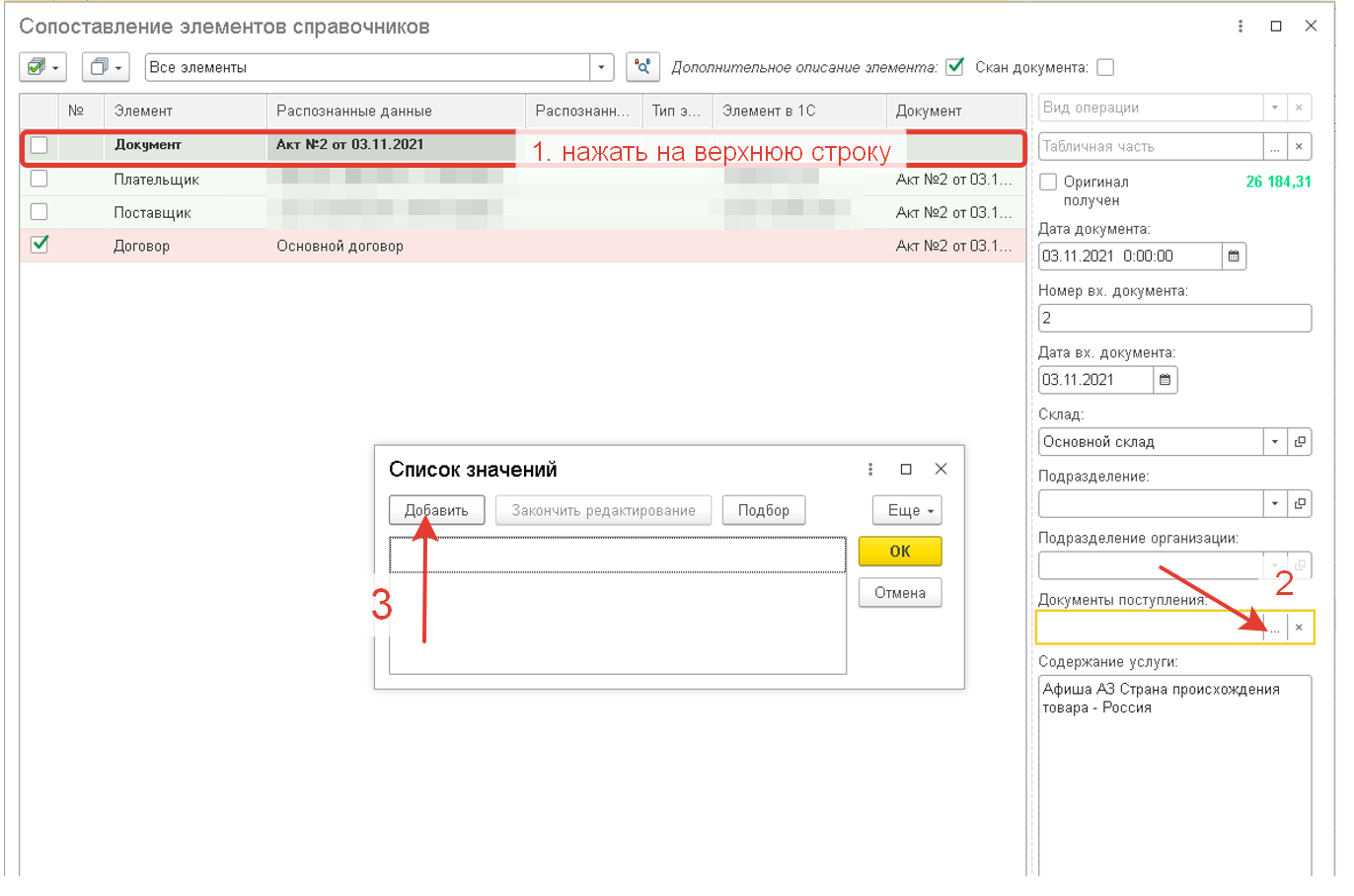The height and width of the screenshot is (896, 1354).
Task: Toggle checkbox in the Плательщик row
Action: click(39, 179)
